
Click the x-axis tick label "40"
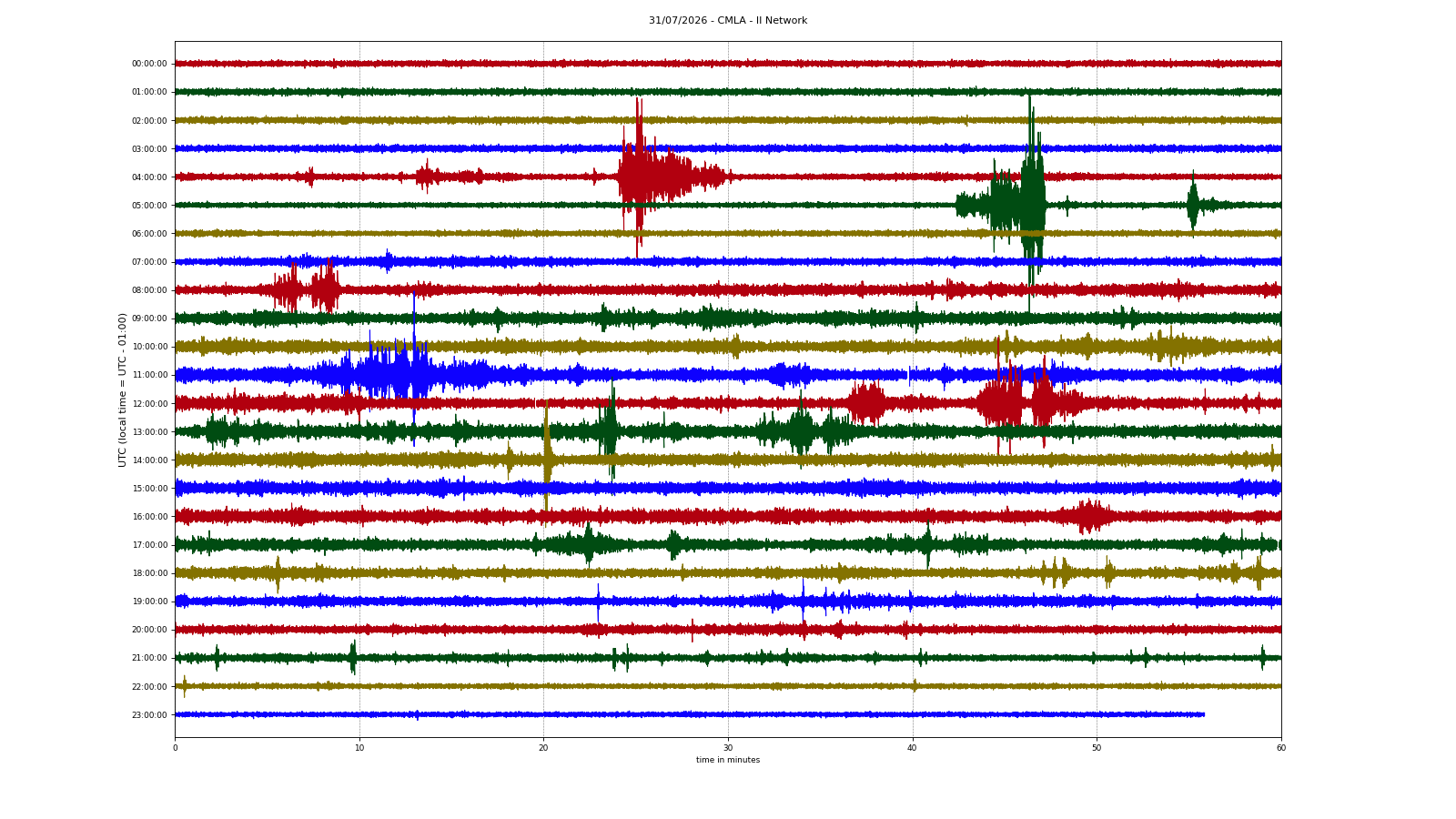pos(912,748)
